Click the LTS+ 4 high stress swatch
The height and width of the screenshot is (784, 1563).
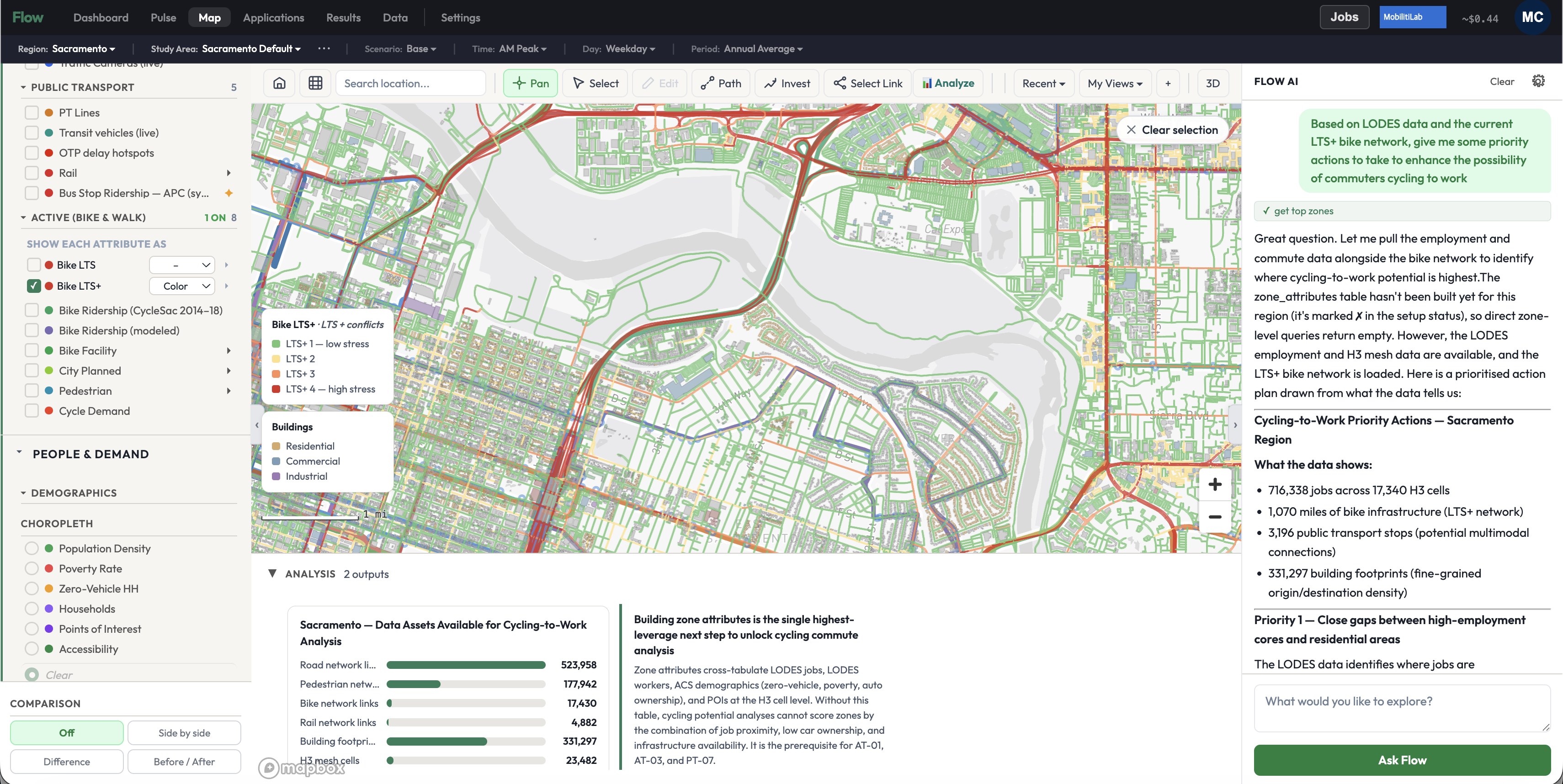[x=276, y=389]
